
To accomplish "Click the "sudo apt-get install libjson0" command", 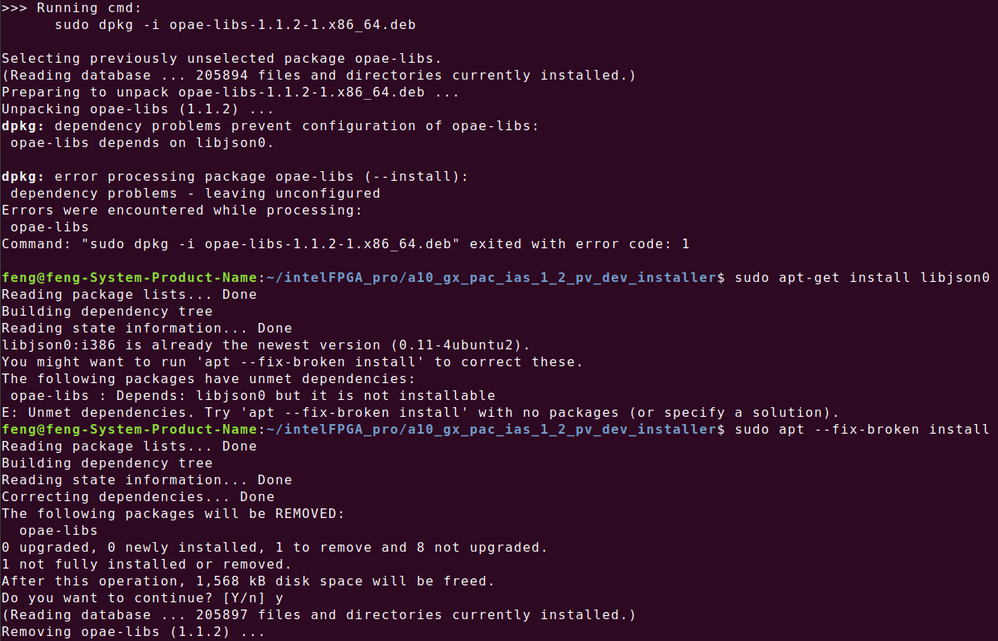I will [861, 277].
